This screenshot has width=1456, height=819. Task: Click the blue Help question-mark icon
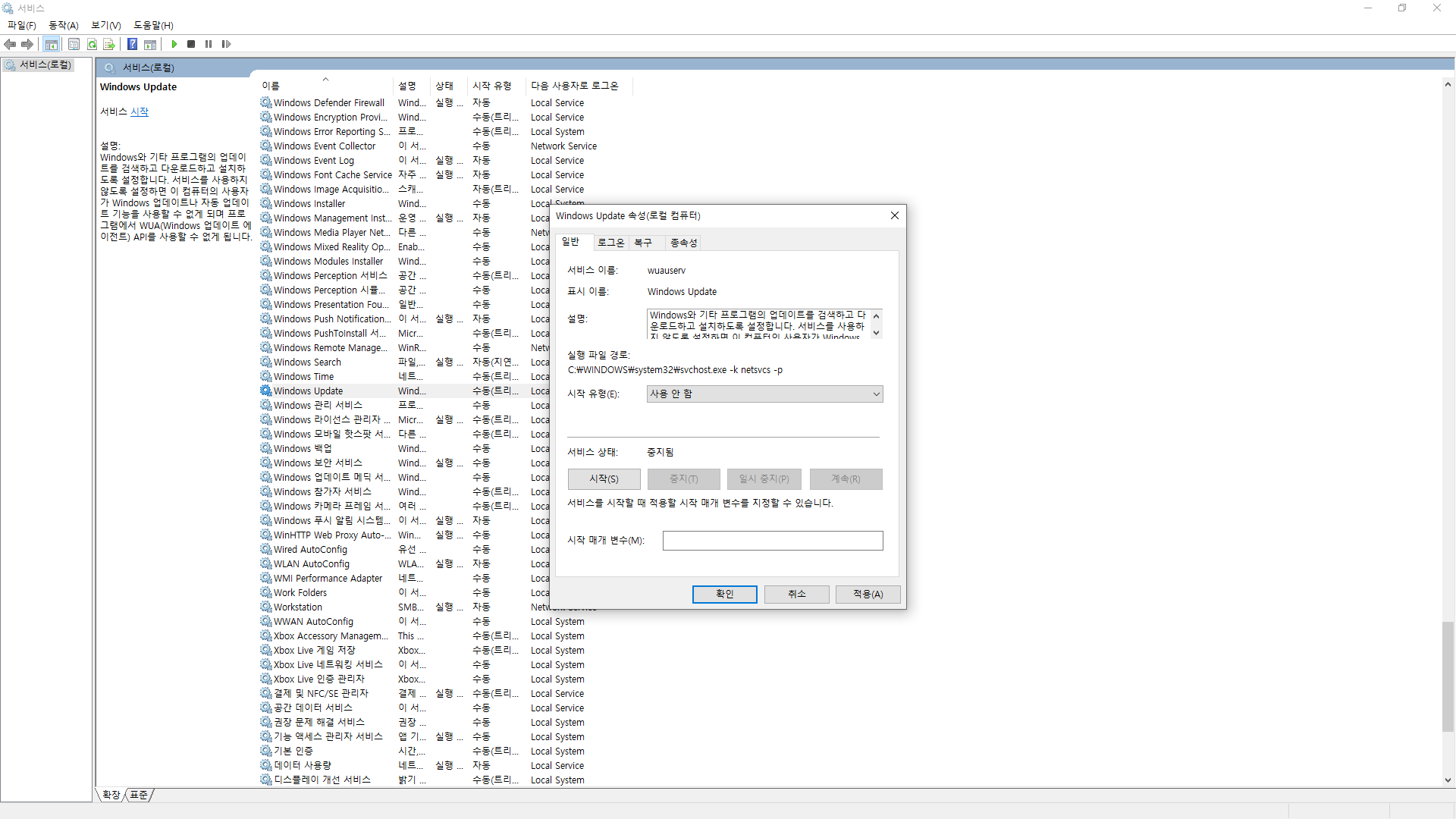[132, 44]
